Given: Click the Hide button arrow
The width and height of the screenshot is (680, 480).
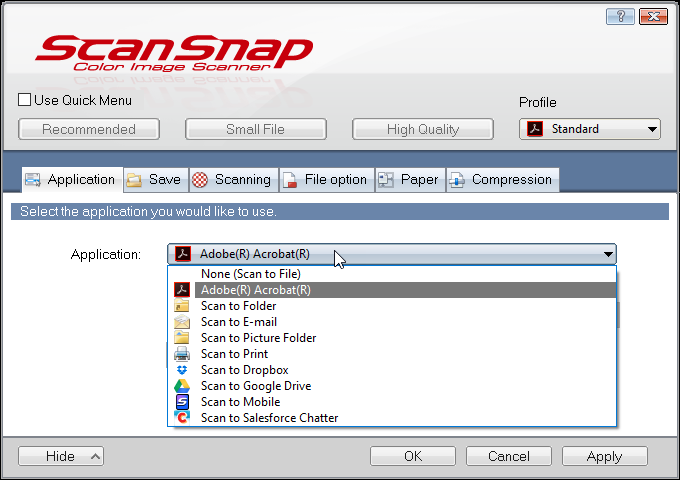Looking at the screenshot, I should tap(95, 456).
